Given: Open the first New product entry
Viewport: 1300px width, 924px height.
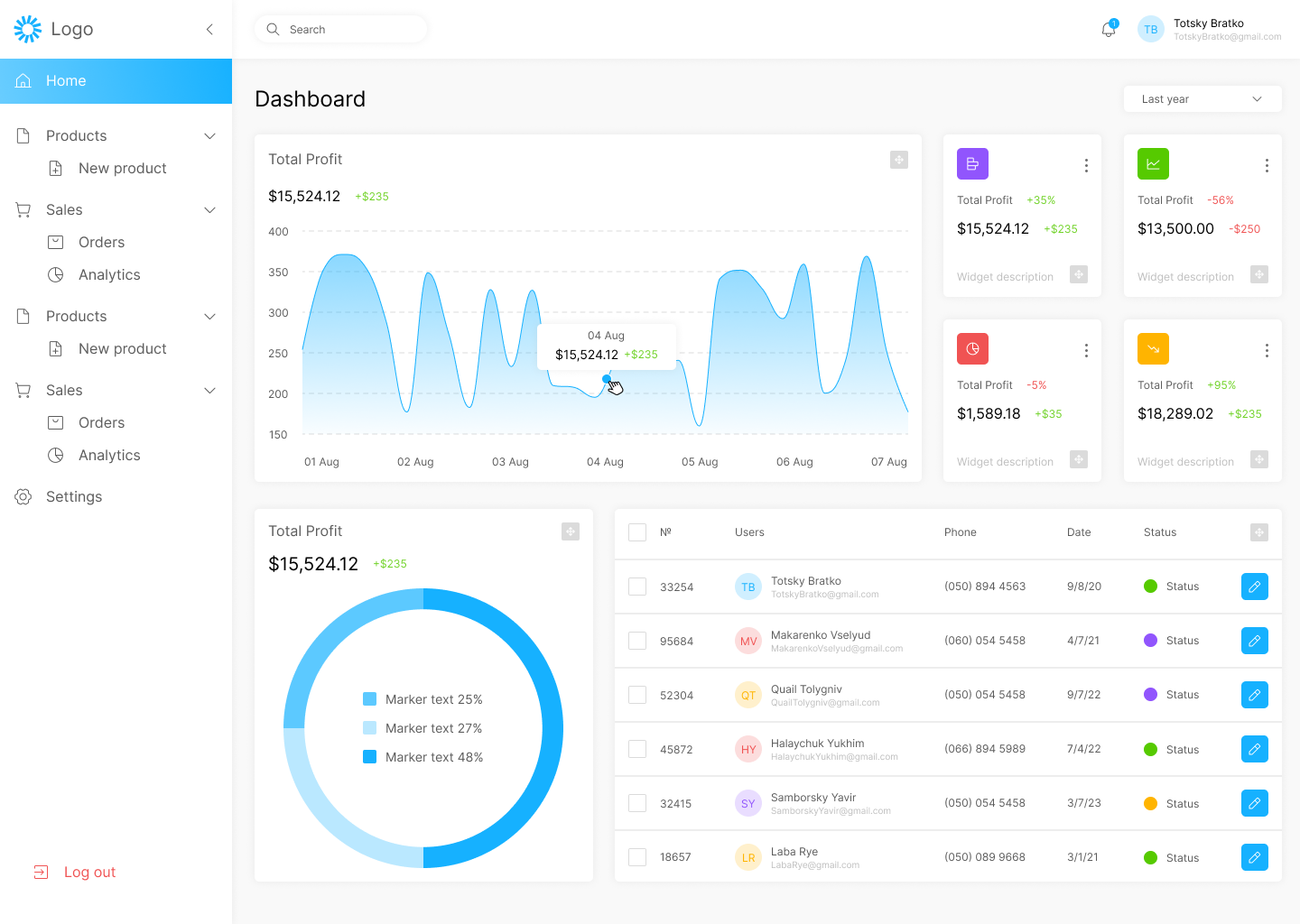Looking at the screenshot, I should tap(107, 169).
